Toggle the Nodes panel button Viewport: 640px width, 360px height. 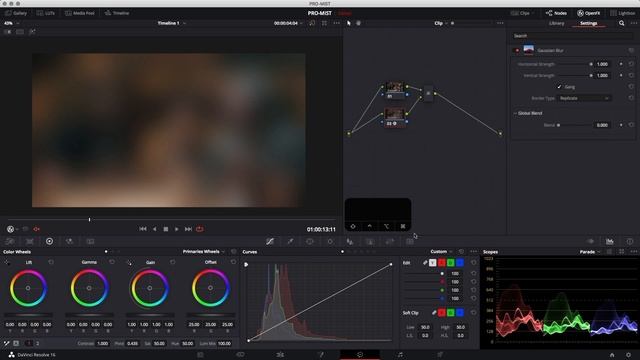pyautogui.click(x=556, y=13)
